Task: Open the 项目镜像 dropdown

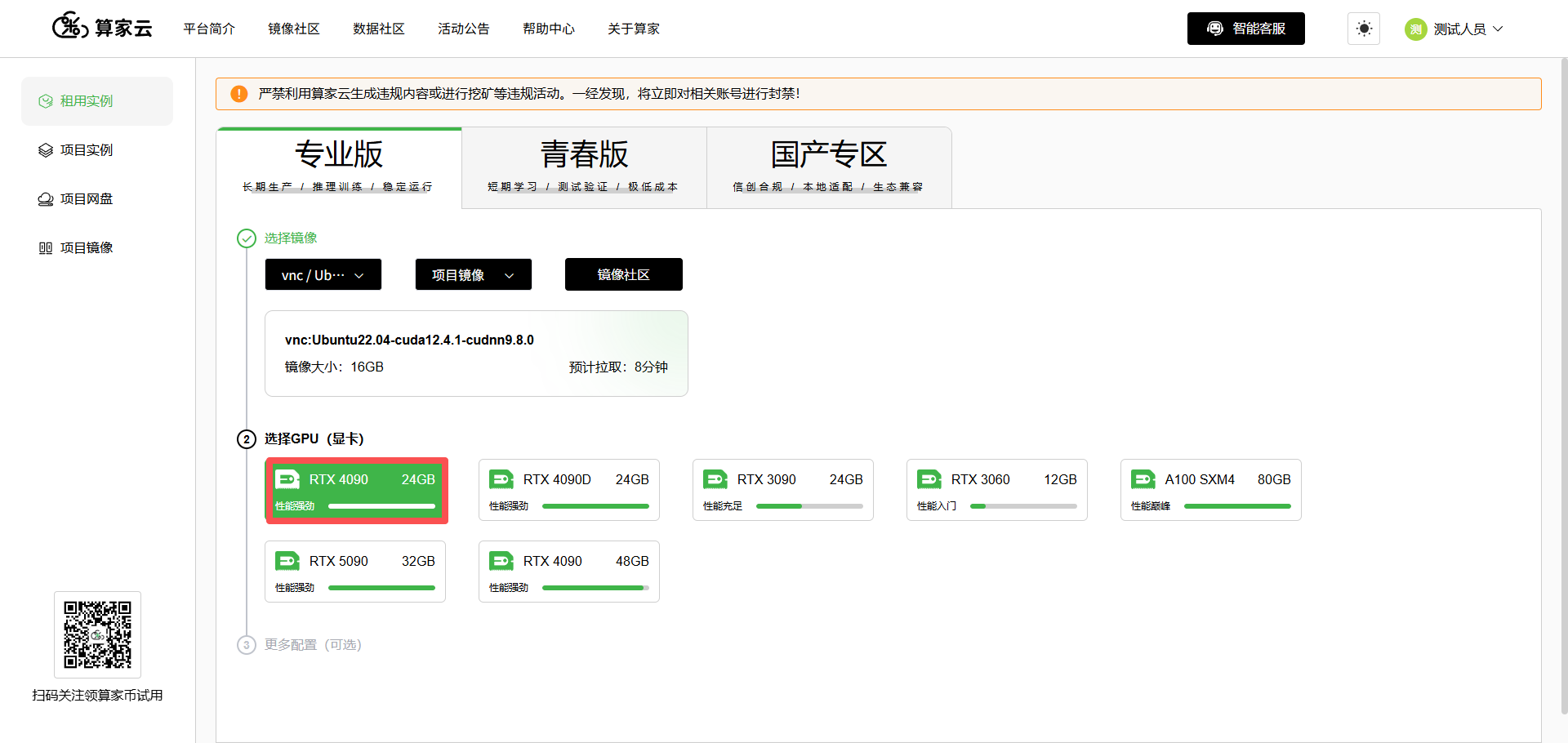Action: 474,274
